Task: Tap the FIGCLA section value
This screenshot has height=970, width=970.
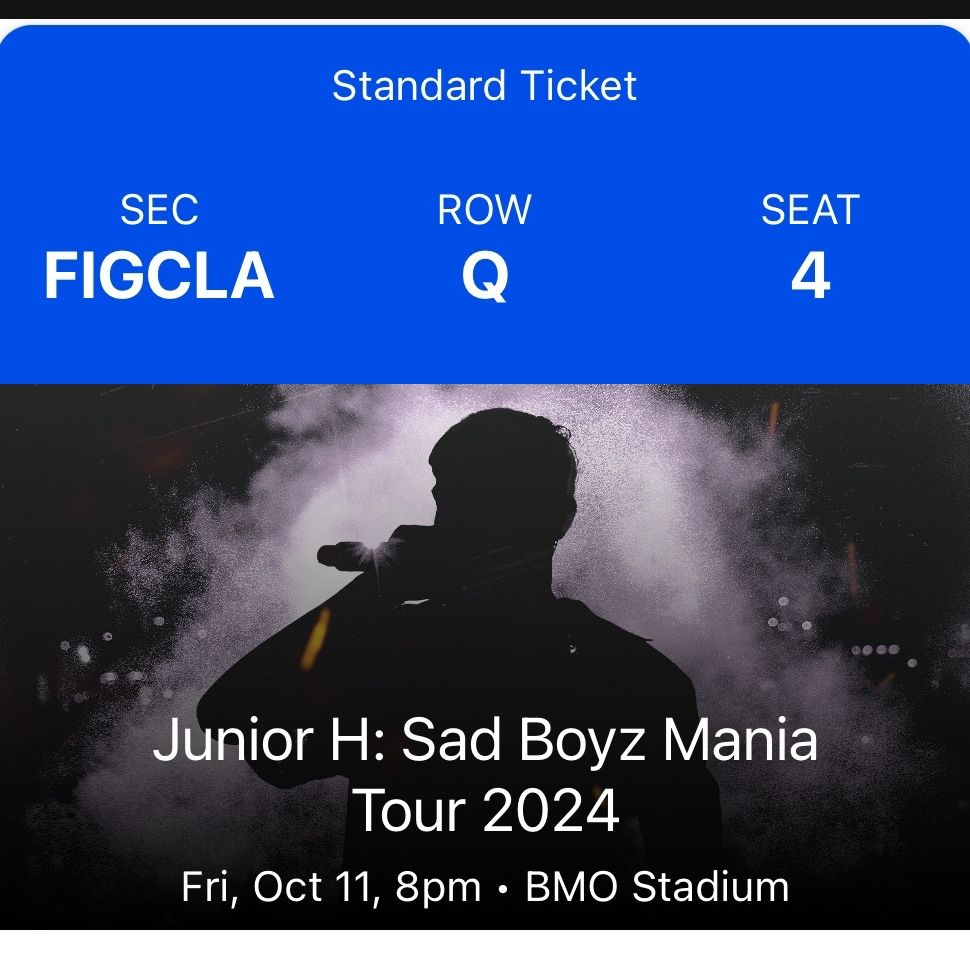Action: (159, 275)
